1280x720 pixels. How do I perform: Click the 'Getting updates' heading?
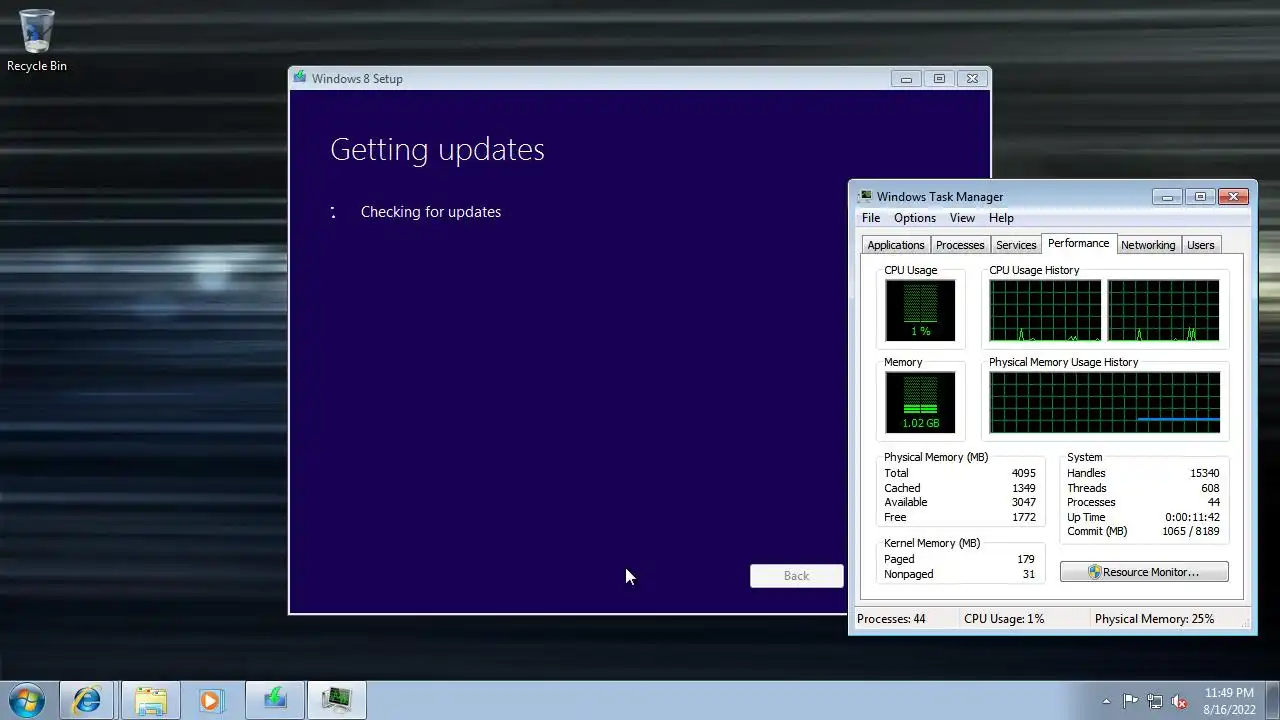tap(437, 149)
